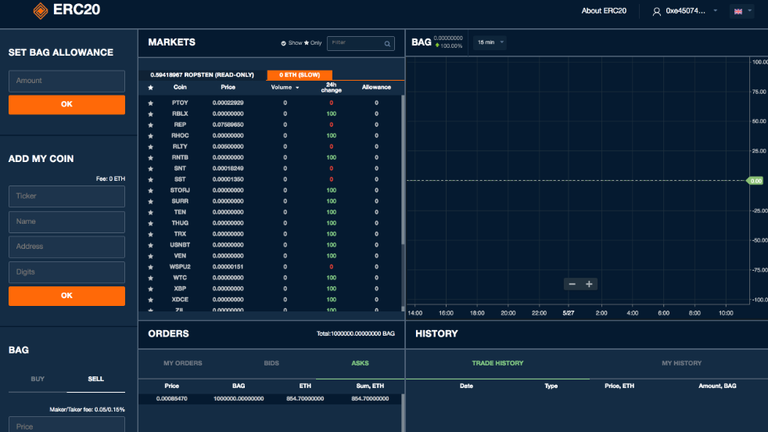
Task: Favorite the XDCE coin star
Action: tap(150, 300)
